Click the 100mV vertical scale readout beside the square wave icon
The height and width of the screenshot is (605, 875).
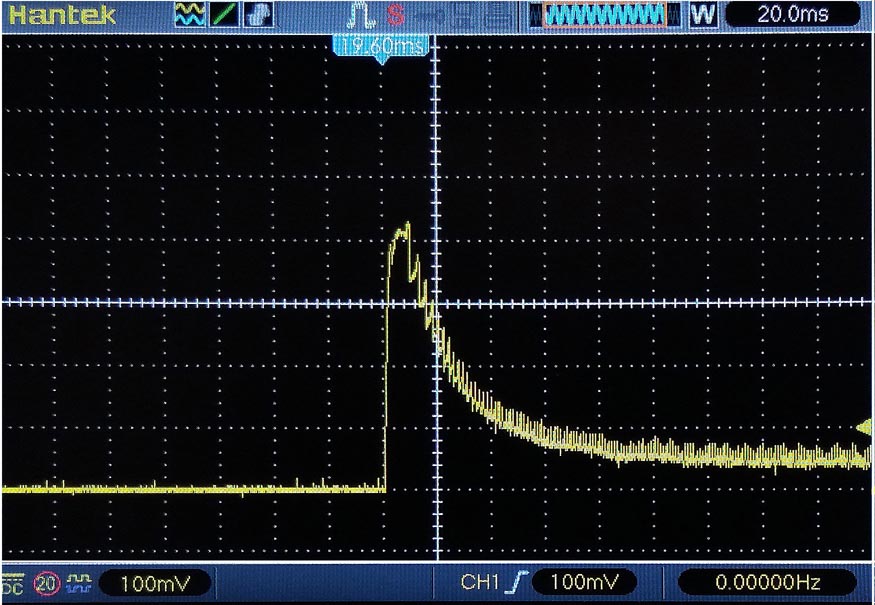tap(155, 583)
